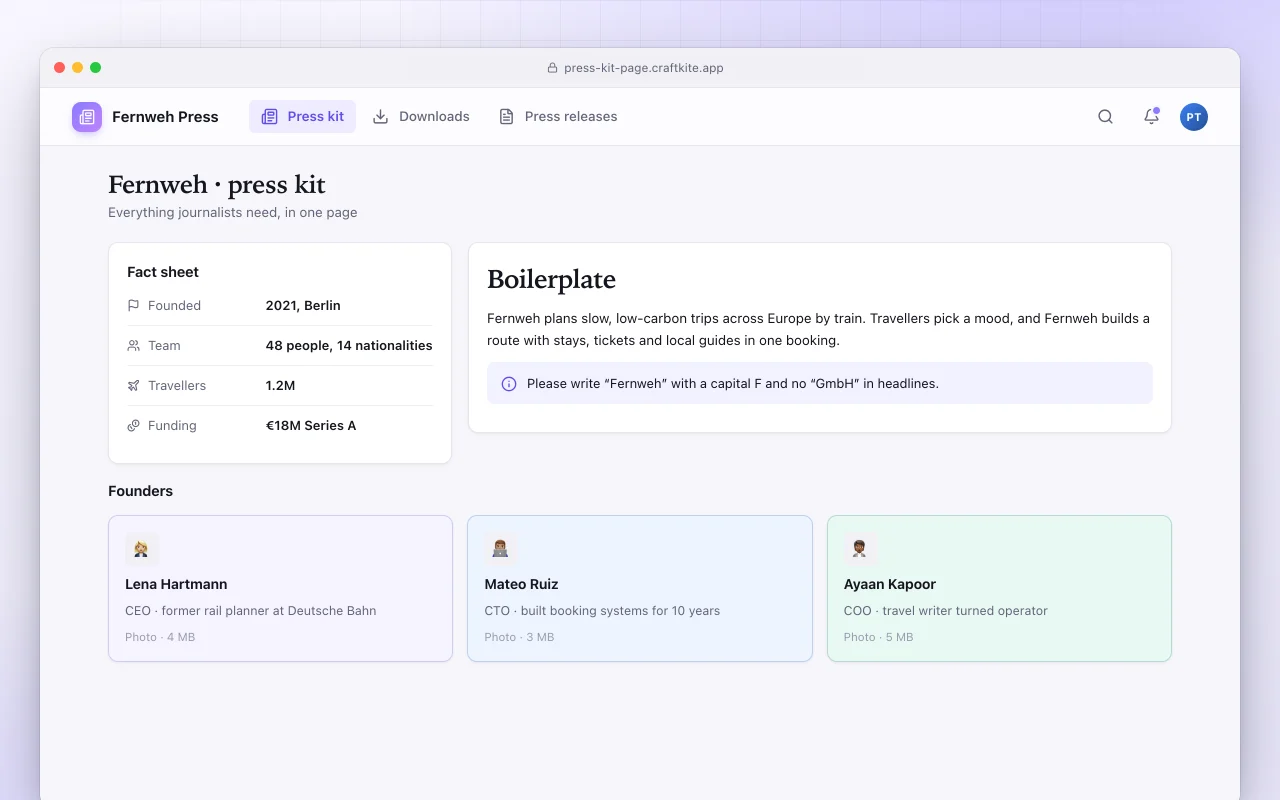Click the 'Team' label
Screen dimensions: 1280x800
coord(164,346)
